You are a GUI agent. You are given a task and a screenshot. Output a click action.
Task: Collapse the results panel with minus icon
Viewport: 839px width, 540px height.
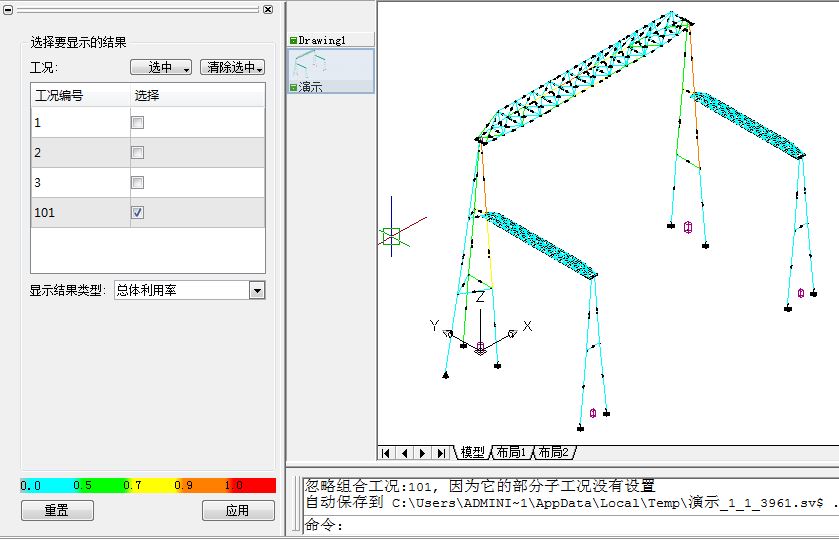point(8,9)
